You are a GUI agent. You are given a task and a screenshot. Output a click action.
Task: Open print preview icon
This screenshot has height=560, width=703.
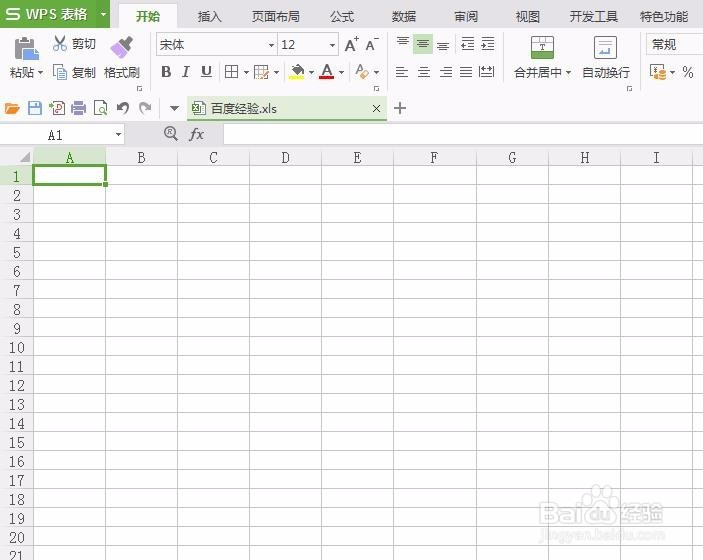pyautogui.click(x=100, y=108)
